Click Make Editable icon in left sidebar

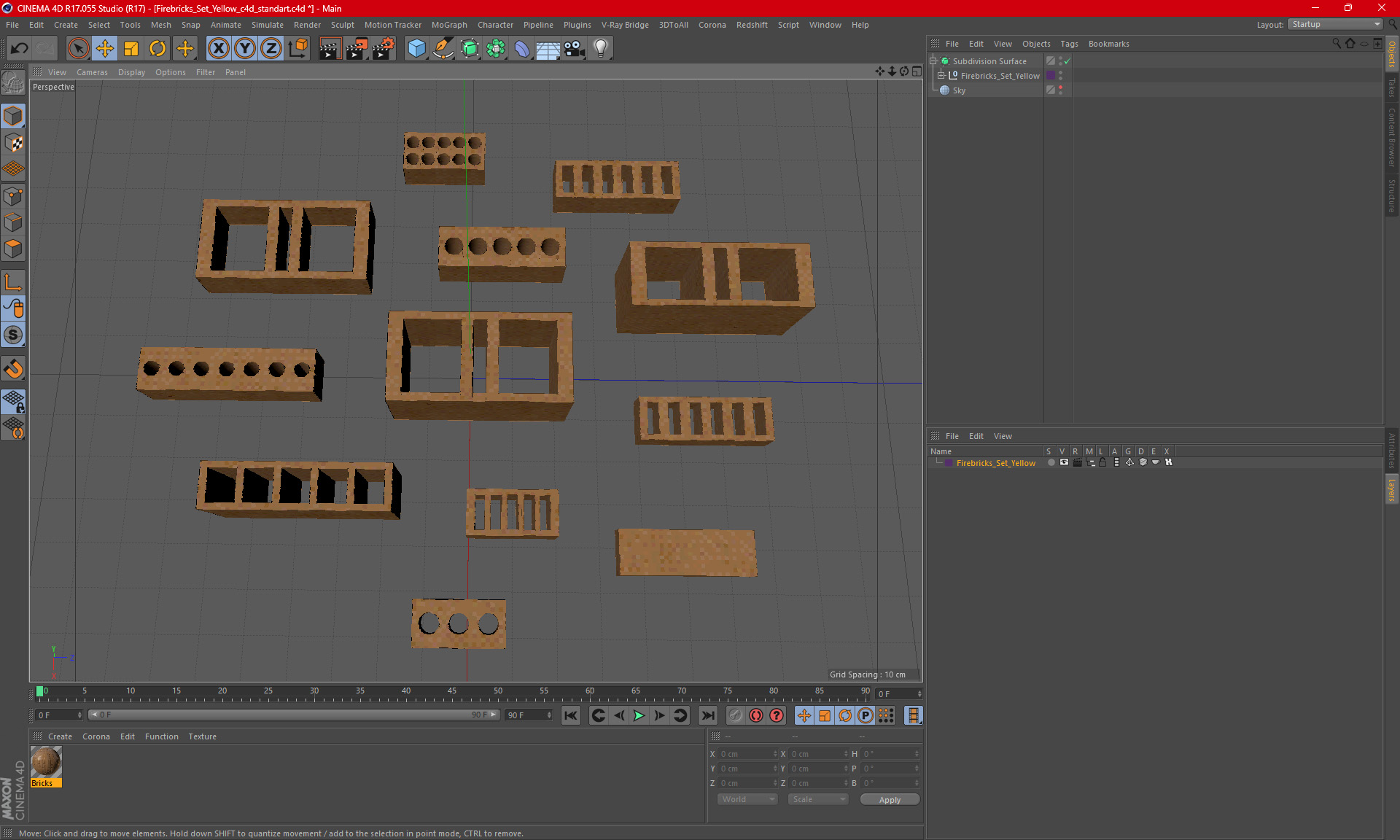tap(13, 83)
